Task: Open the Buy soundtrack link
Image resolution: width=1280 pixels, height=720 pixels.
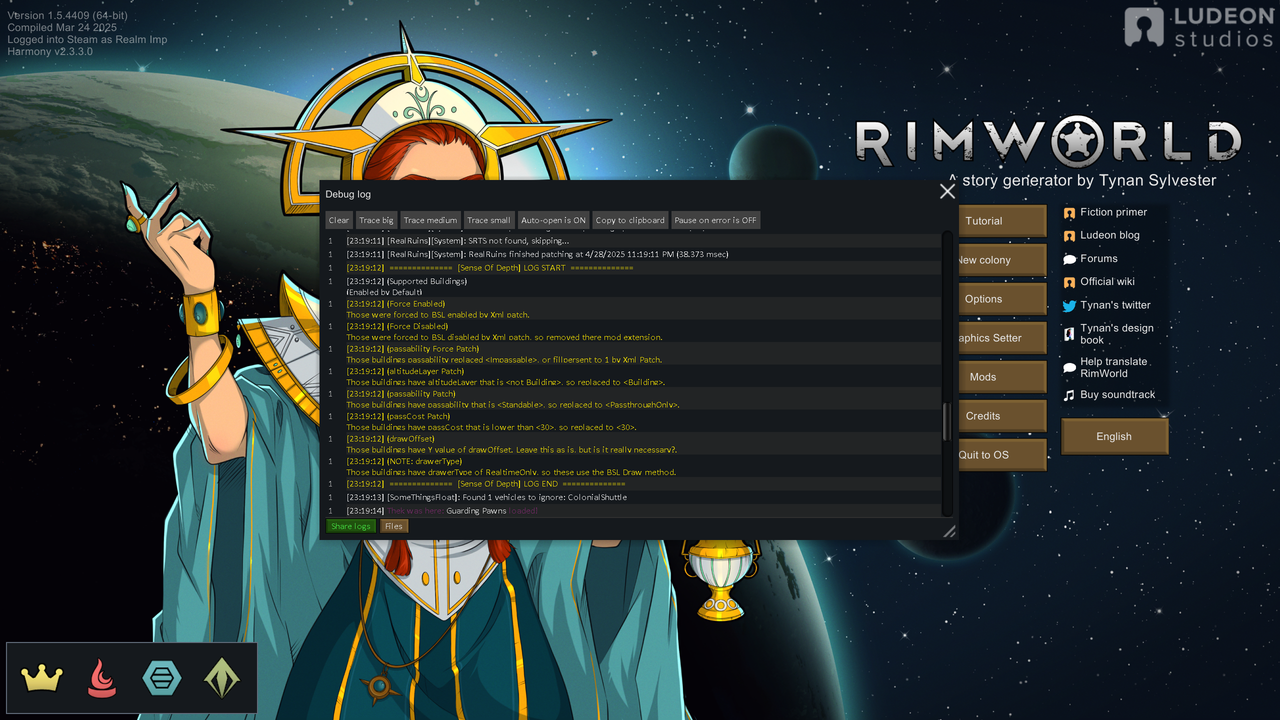Action: pos(1118,394)
